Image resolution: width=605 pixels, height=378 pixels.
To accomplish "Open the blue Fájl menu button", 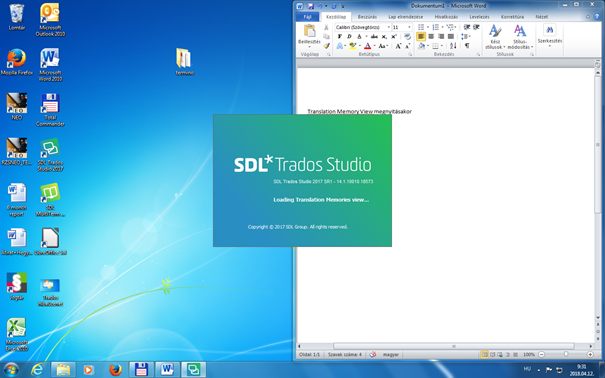I will (307, 17).
